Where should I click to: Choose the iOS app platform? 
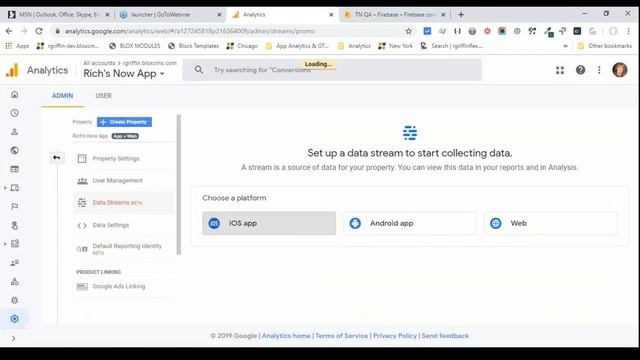[x=269, y=223]
